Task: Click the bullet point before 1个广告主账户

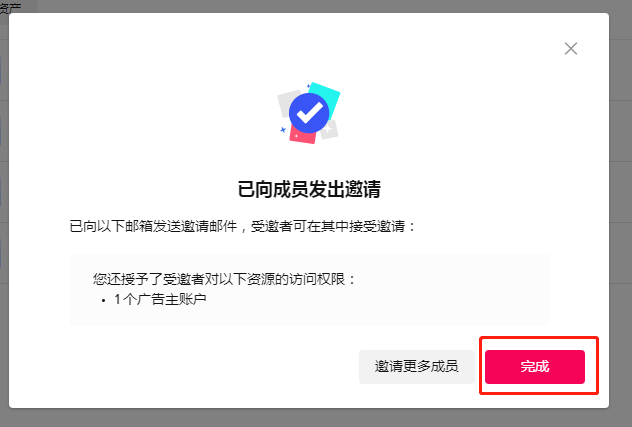Action: [104, 301]
